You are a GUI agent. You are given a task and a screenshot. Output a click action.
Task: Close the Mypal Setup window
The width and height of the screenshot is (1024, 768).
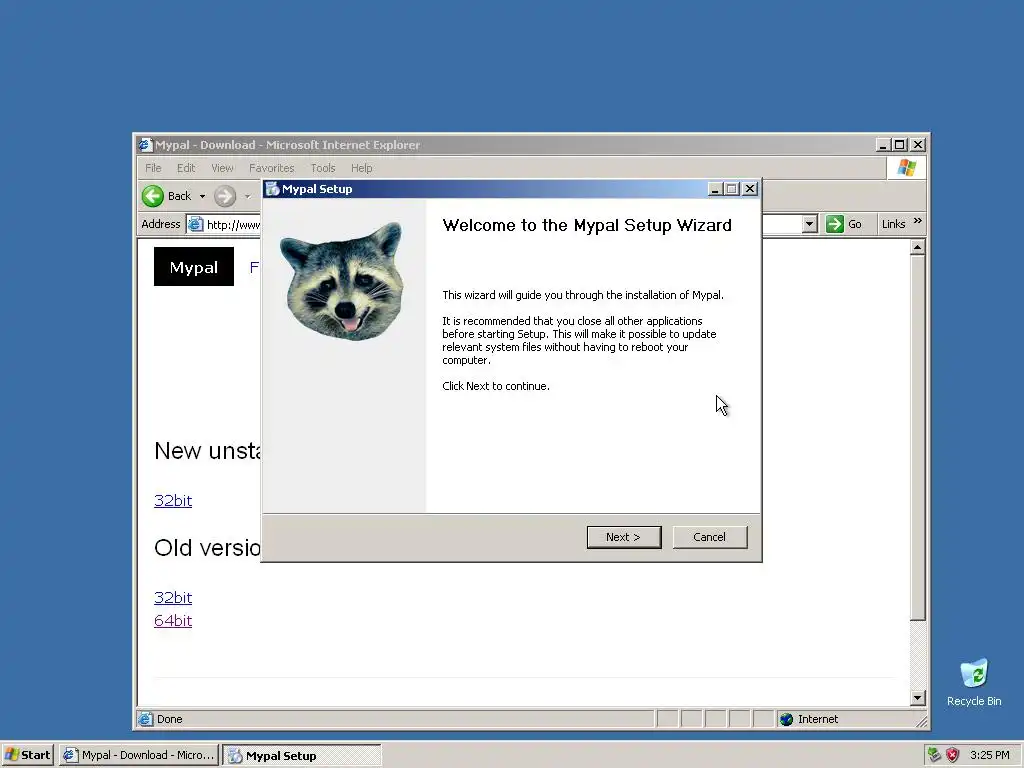click(x=750, y=189)
